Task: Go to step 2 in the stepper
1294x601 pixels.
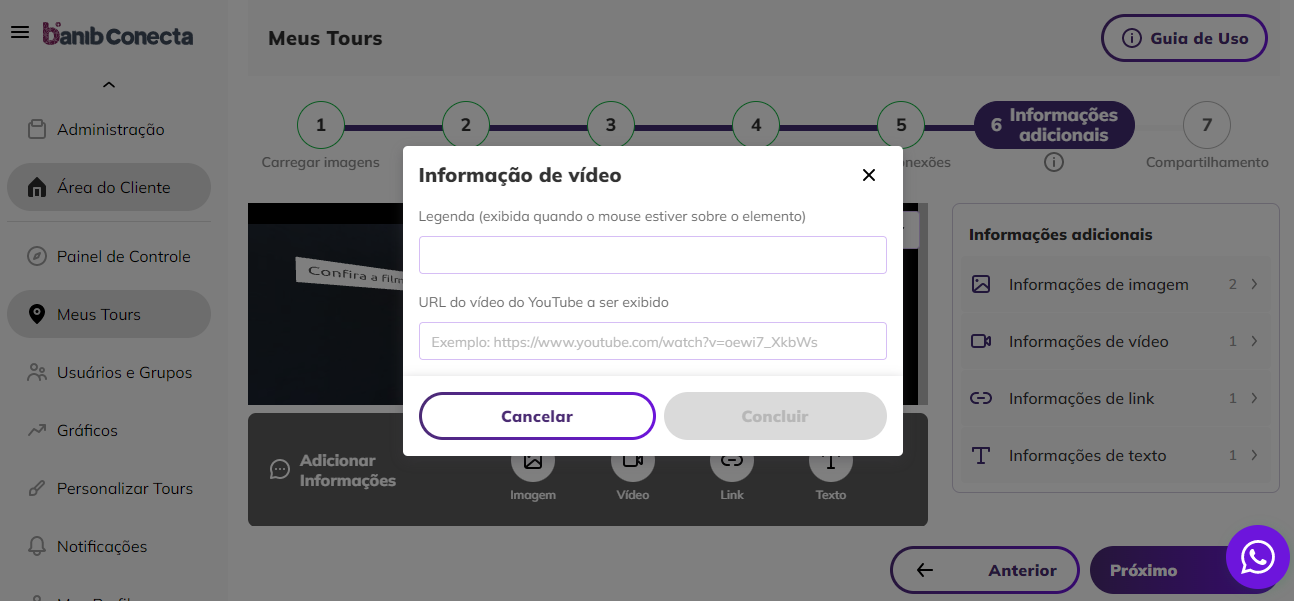Action: (x=466, y=125)
